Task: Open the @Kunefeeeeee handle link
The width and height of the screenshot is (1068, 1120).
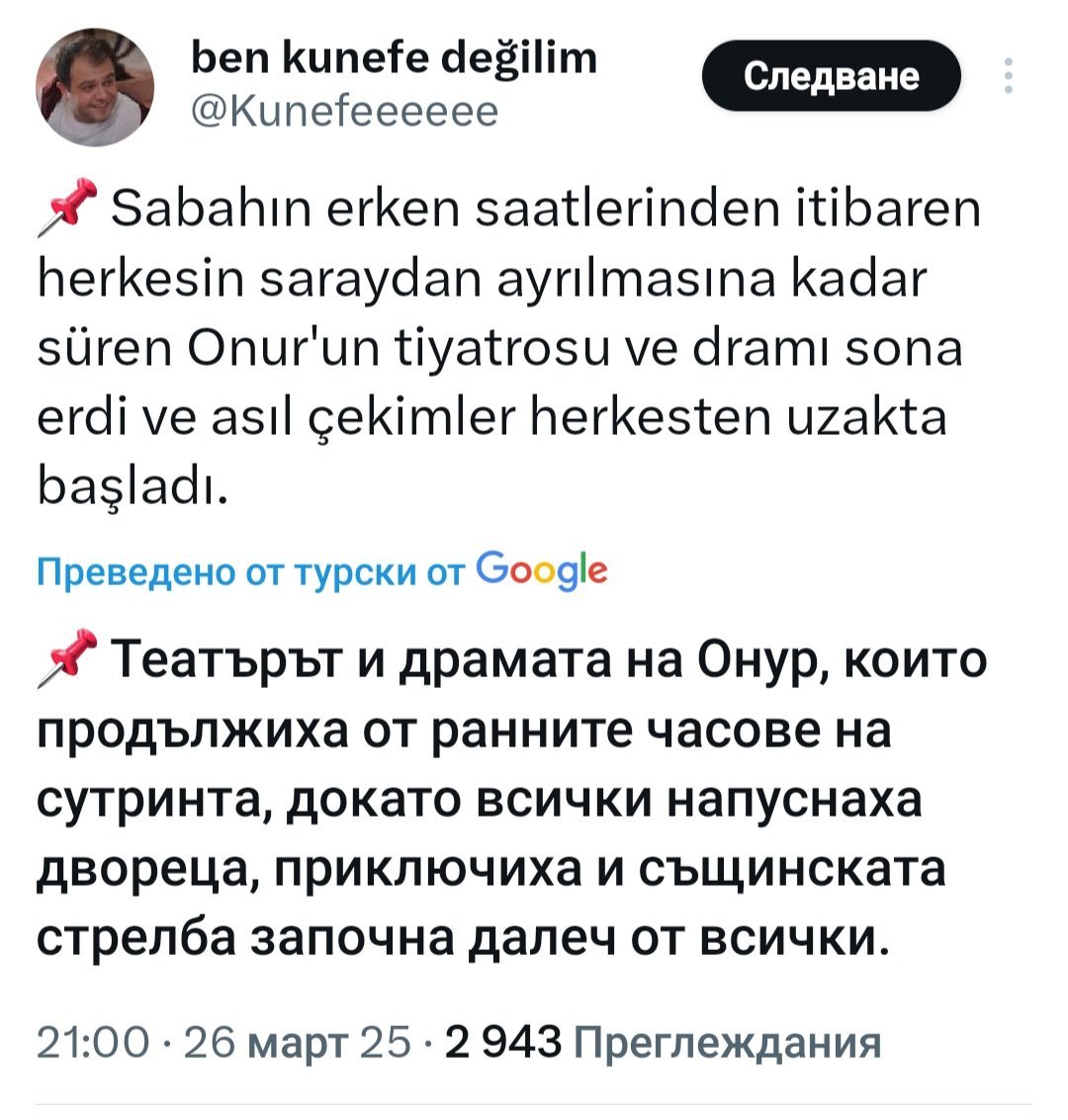Action: point(343,112)
